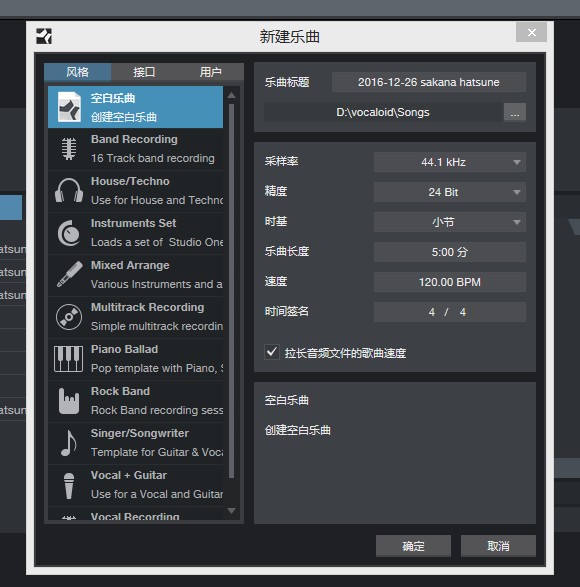Select the Piano Ballad template title
This screenshot has width=580, height=587.
pos(124,349)
